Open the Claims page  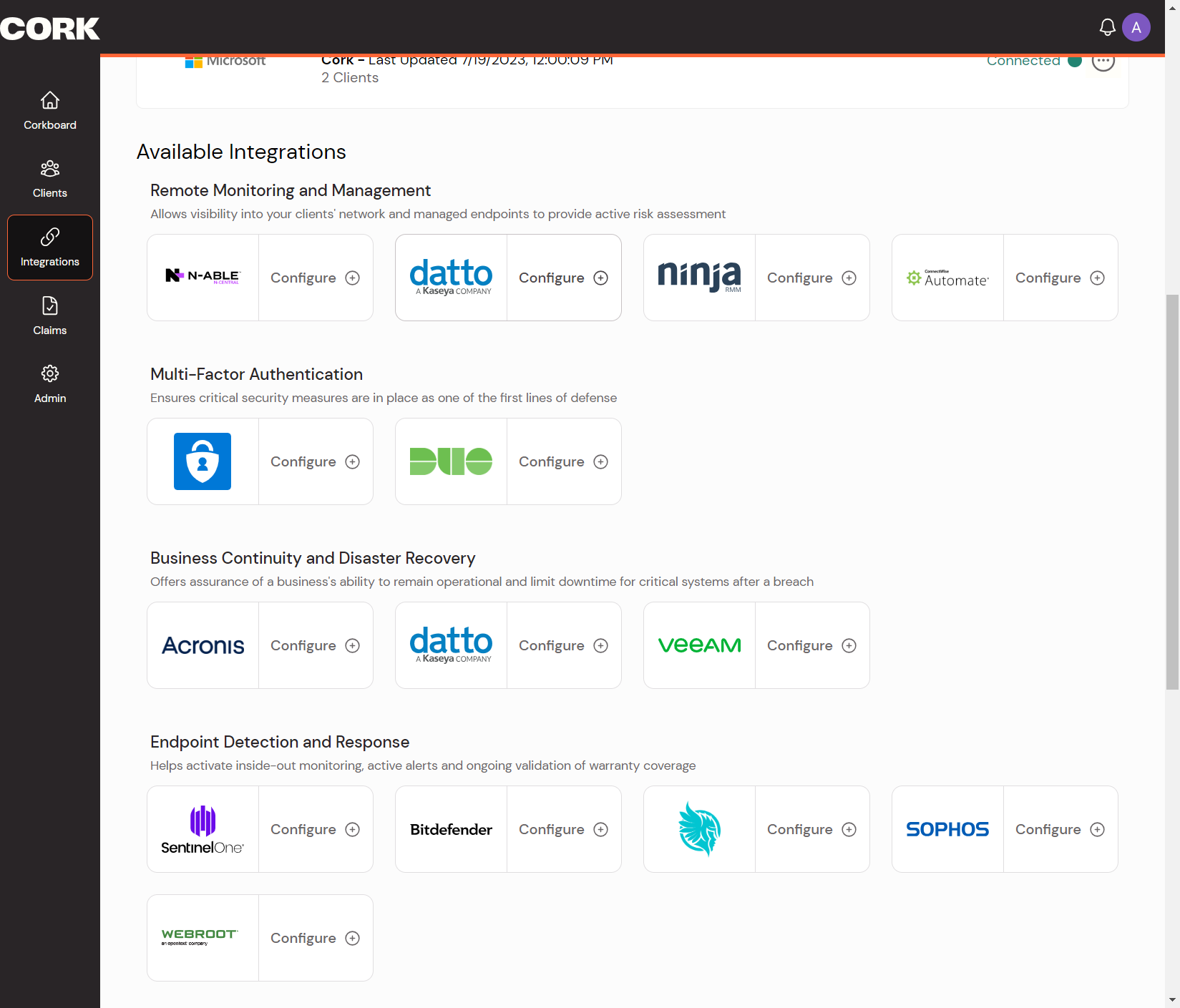[x=50, y=316]
